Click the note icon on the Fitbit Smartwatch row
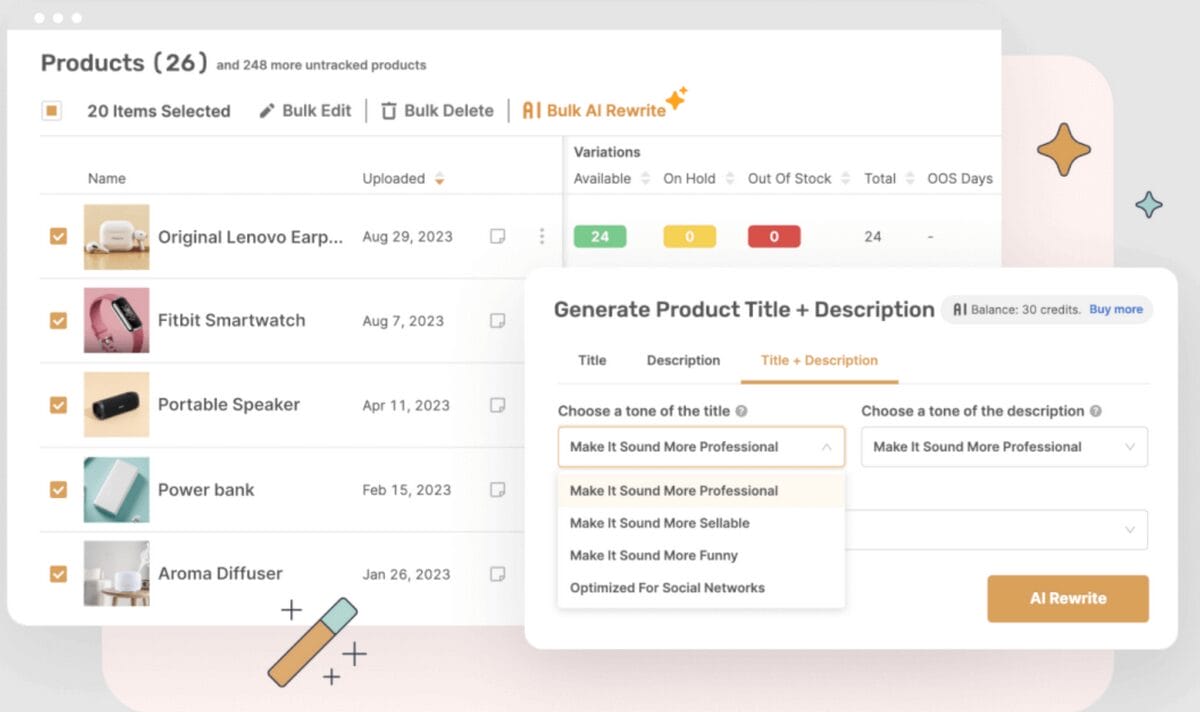This screenshot has height=712, width=1200. point(497,320)
